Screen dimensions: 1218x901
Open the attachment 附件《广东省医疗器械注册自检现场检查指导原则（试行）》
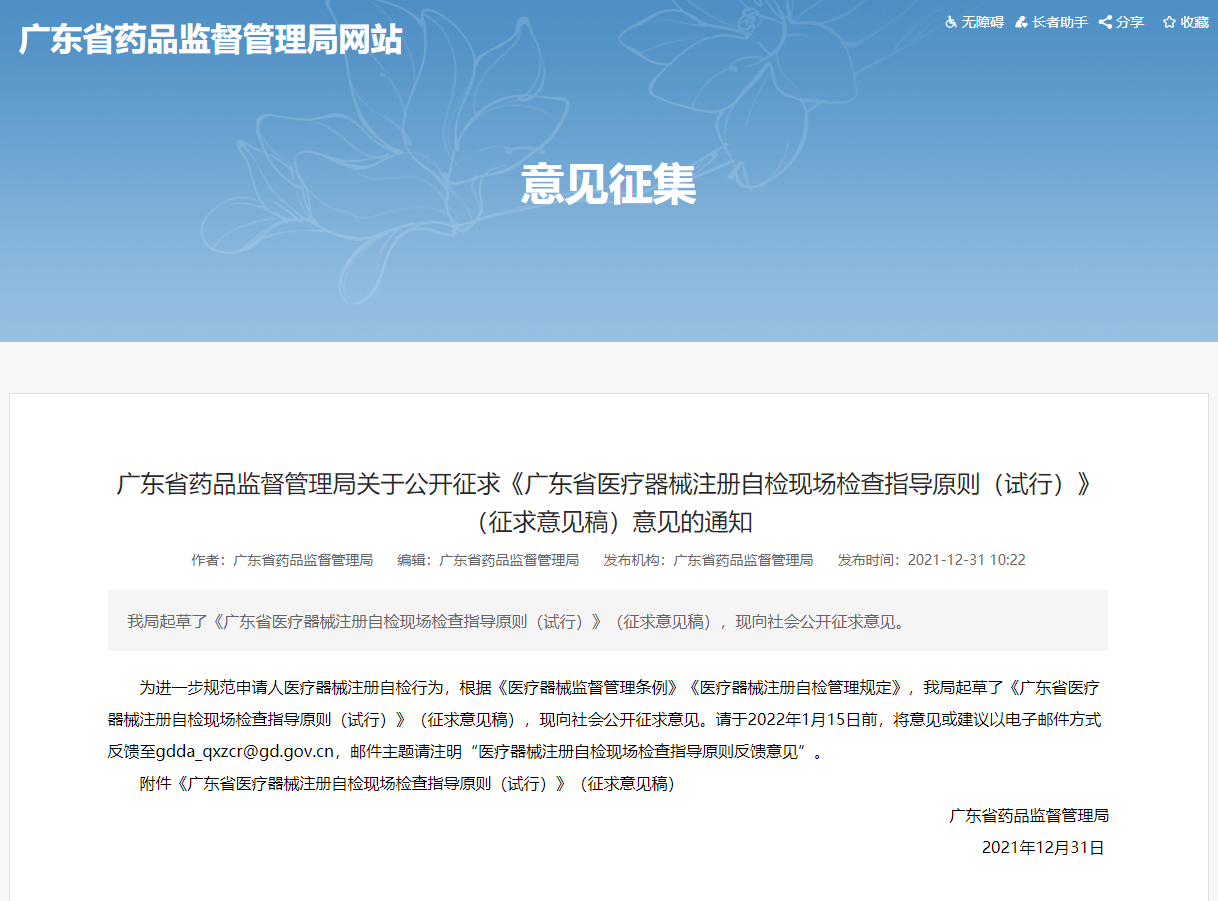coord(407,784)
